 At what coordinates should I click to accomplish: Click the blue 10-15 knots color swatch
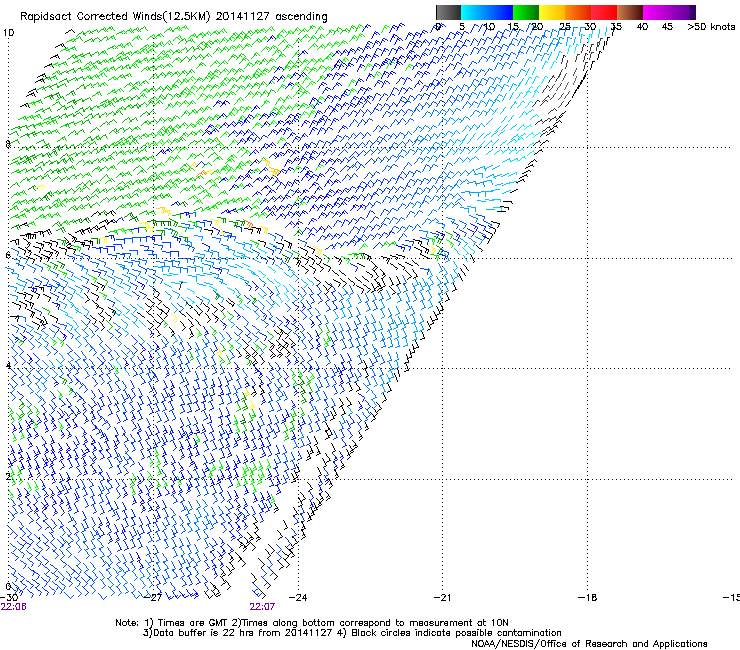[x=500, y=12]
